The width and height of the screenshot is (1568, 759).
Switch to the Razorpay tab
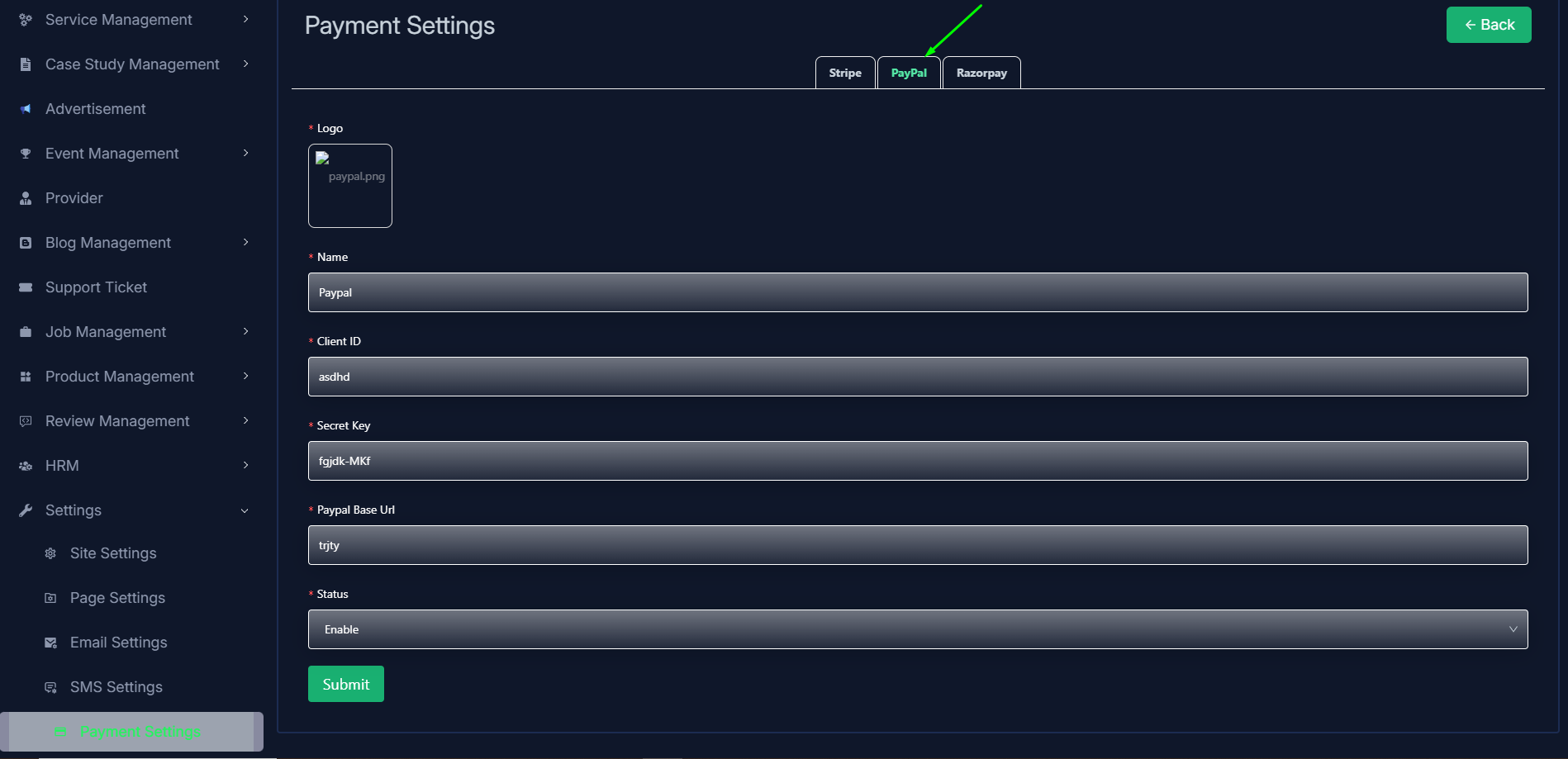[981, 73]
